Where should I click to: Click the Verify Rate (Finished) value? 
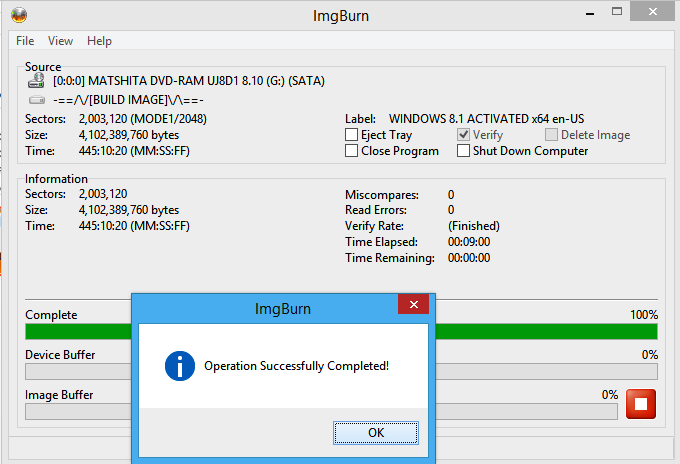point(474,226)
